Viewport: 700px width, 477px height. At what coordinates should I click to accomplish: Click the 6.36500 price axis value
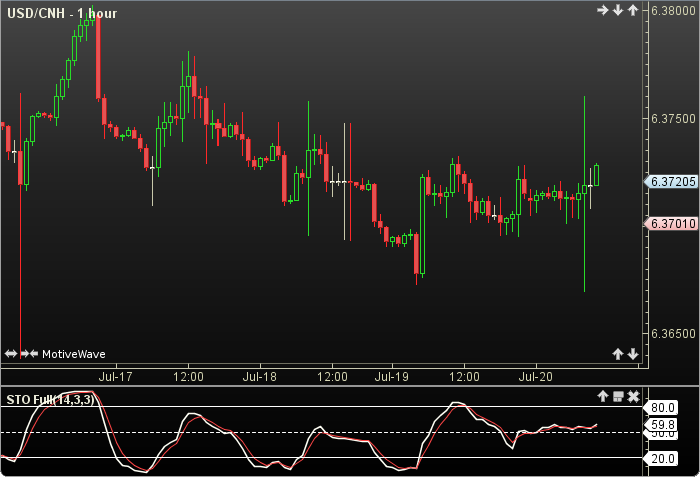pyautogui.click(x=673, y=334)
